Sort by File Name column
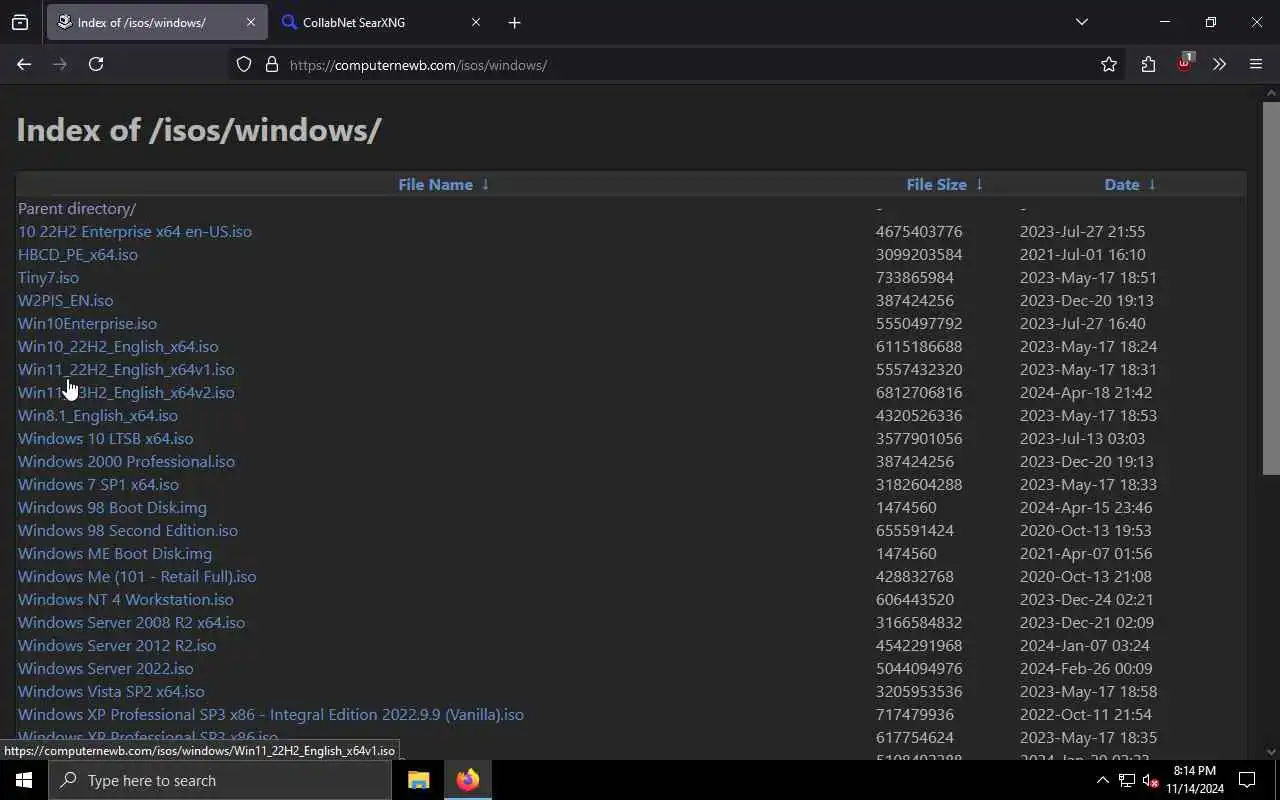1280x800 pixels. (435, 184)
